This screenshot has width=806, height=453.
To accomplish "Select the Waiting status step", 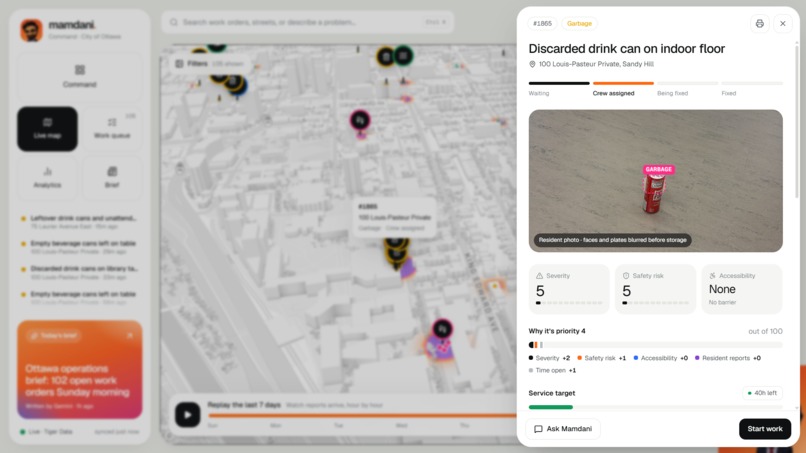I will (x=559, y=89).
